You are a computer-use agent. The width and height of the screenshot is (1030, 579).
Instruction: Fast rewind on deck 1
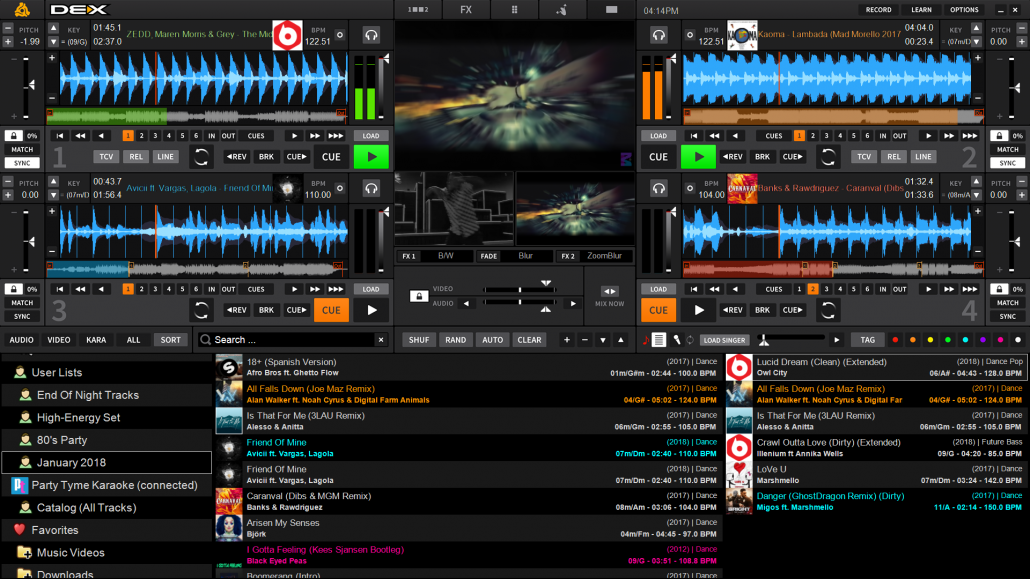[x=80, y=136]
